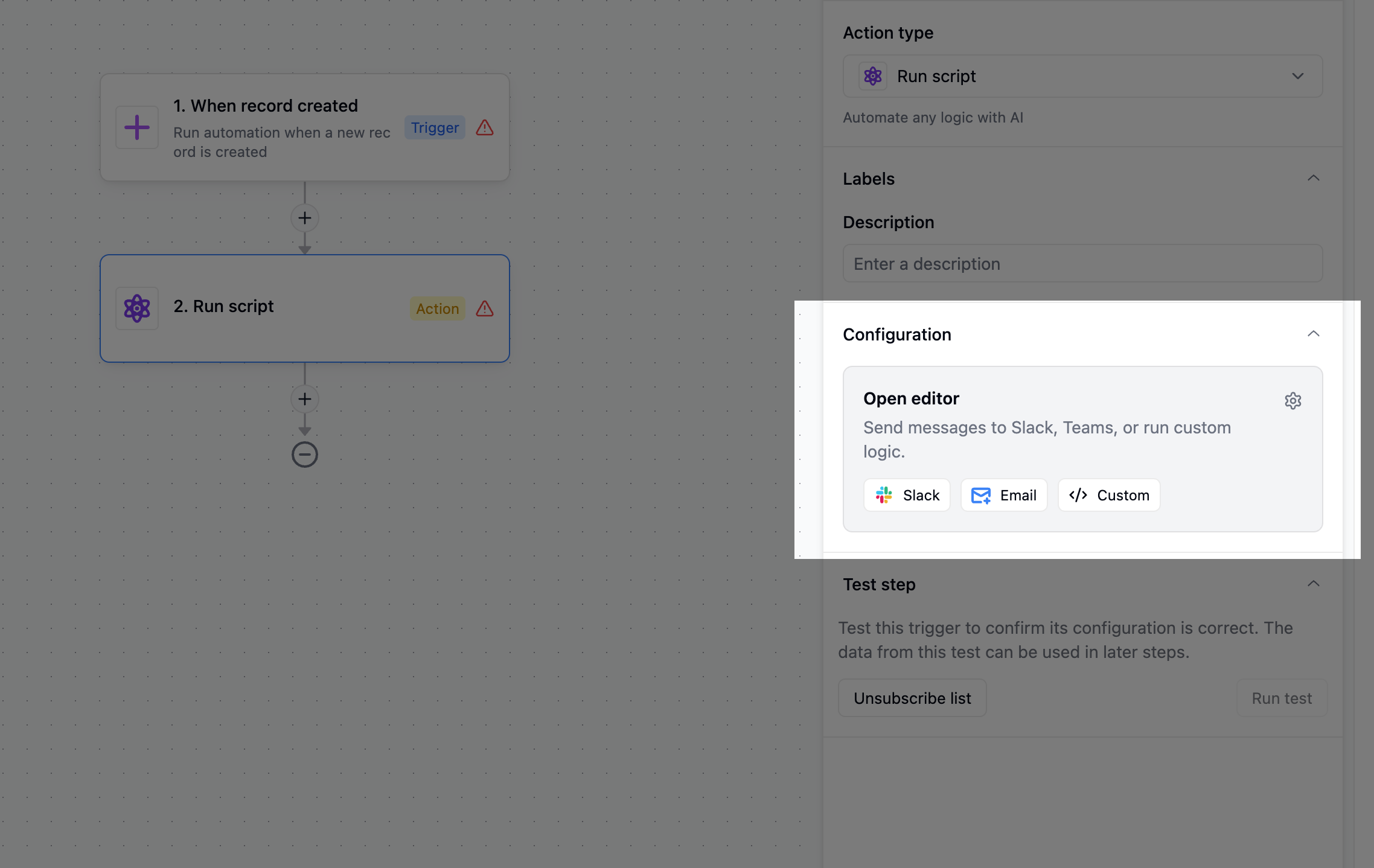Click the end-of-flow minus circle icon
The width and height of the screenshot is (1374, 868).
pyautogui.click(x=305, y=455)
